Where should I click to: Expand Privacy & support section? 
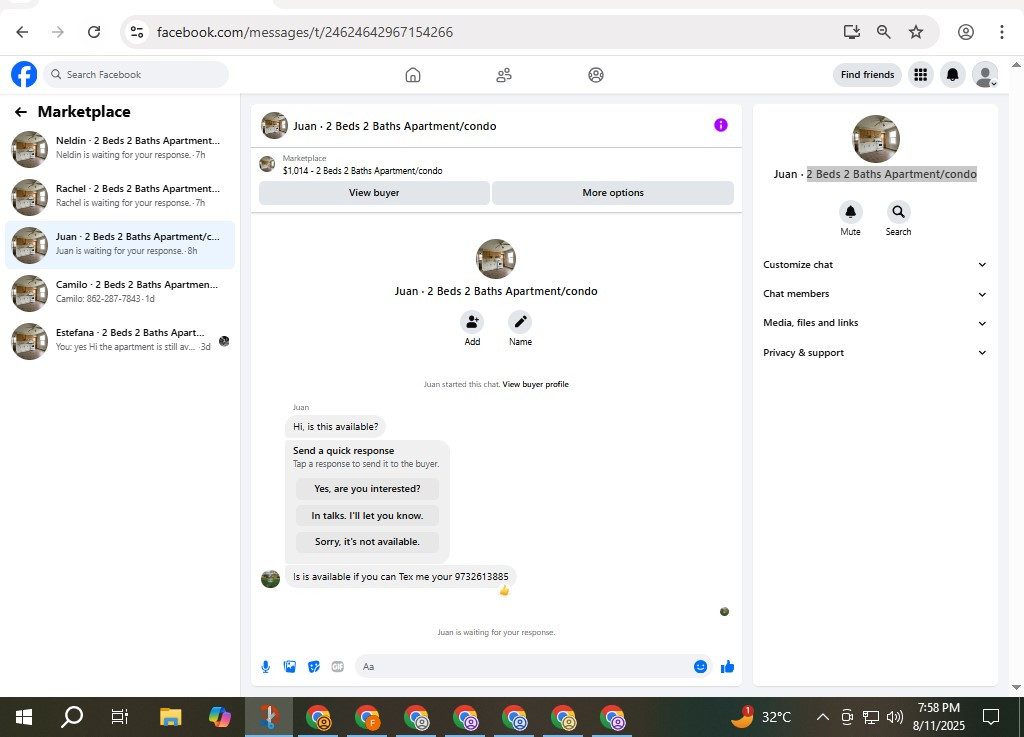coord(874,353)
